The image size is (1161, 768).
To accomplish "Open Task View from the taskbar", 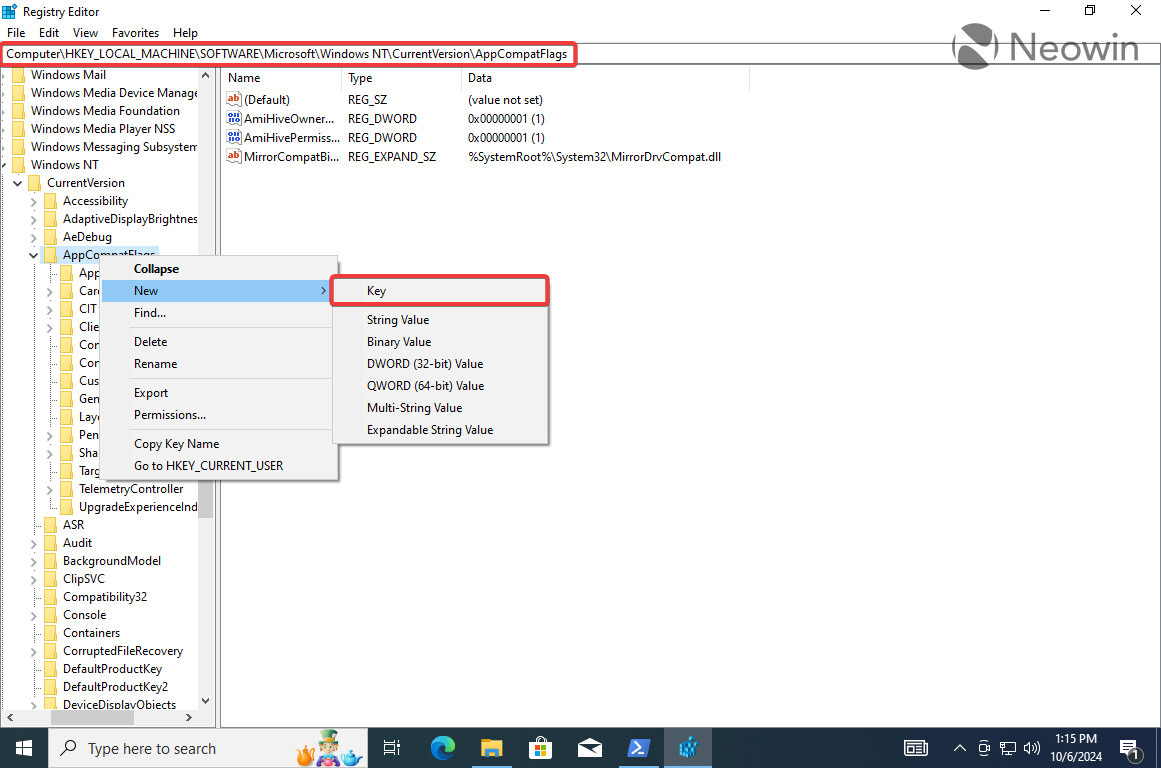I will (x=392, y=748).
